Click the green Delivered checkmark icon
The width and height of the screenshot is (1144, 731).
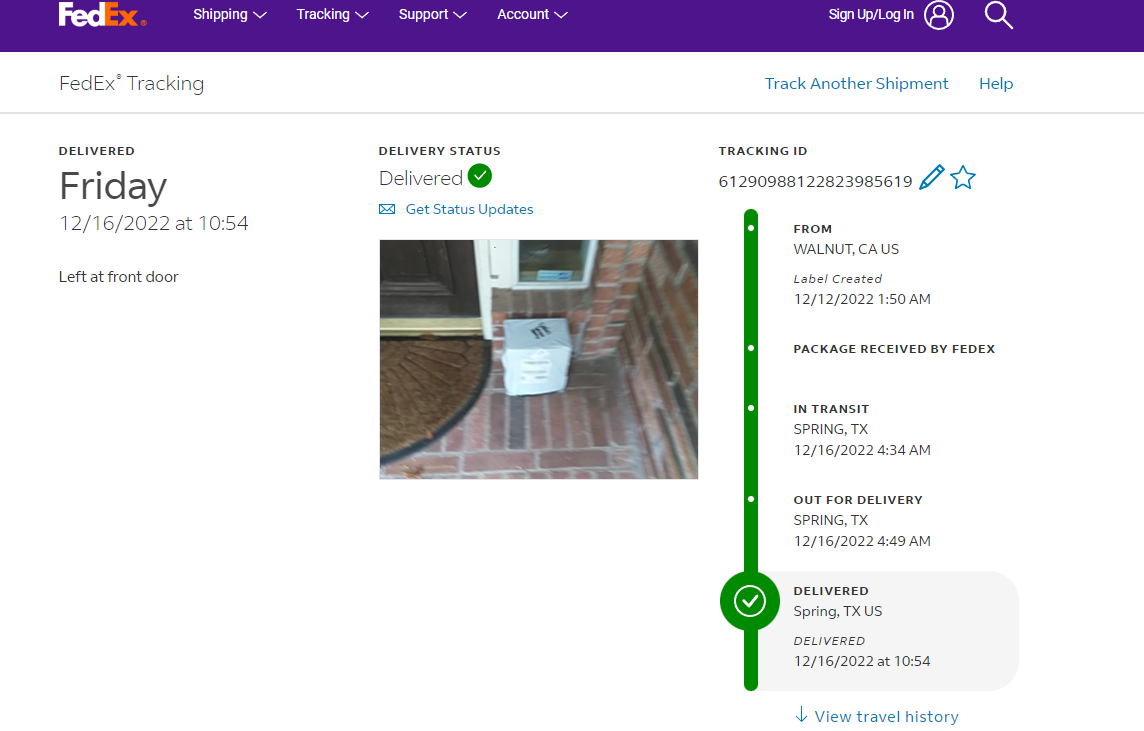480,177
